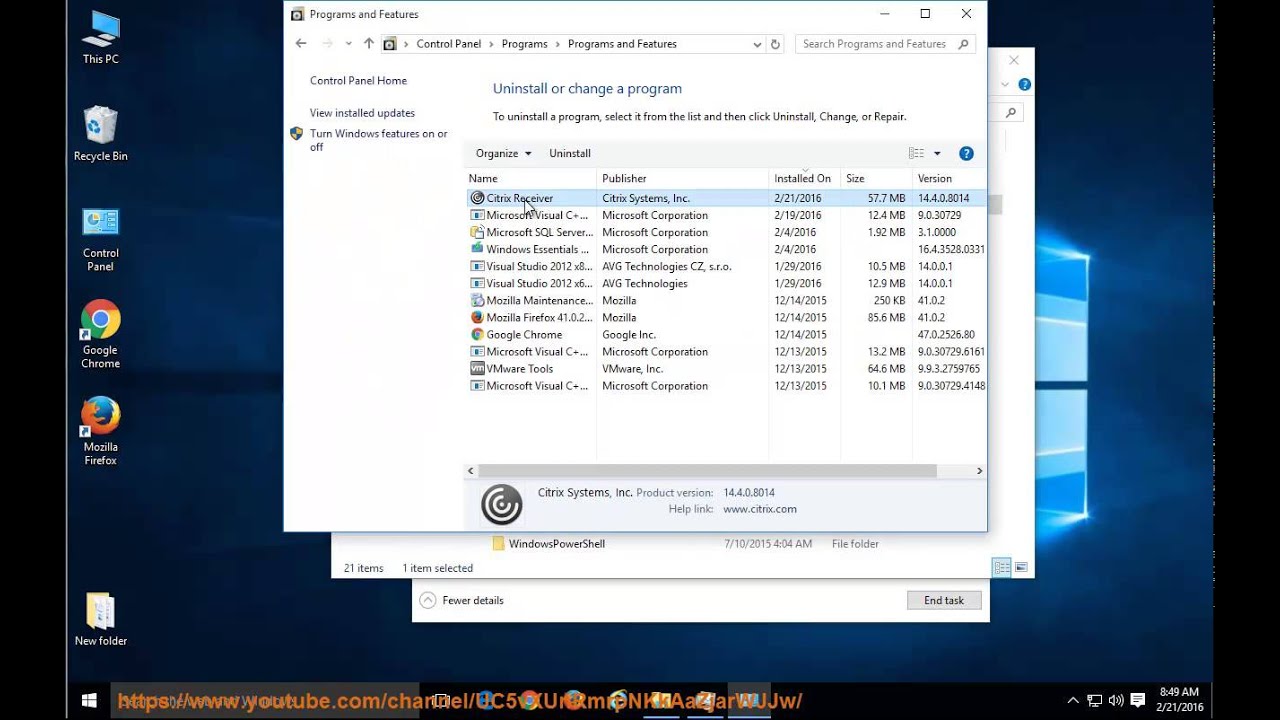Click the Help icon in background Explorer window
The width and height of the screenshot is (1280, 720).
point(1025,85)
